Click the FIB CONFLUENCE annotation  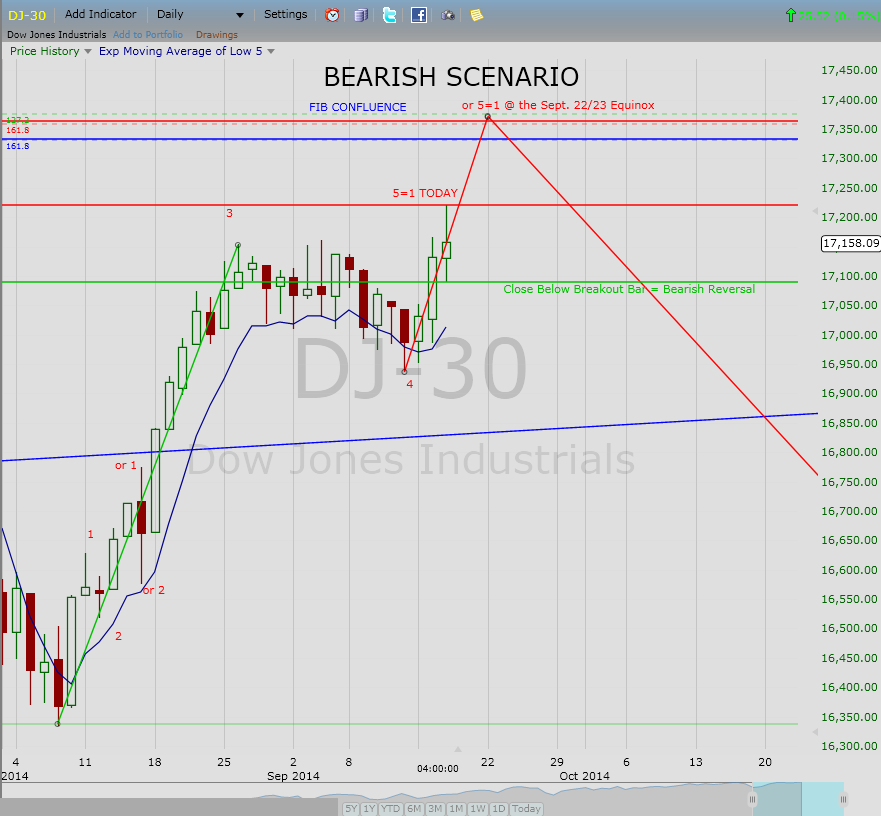357,107
